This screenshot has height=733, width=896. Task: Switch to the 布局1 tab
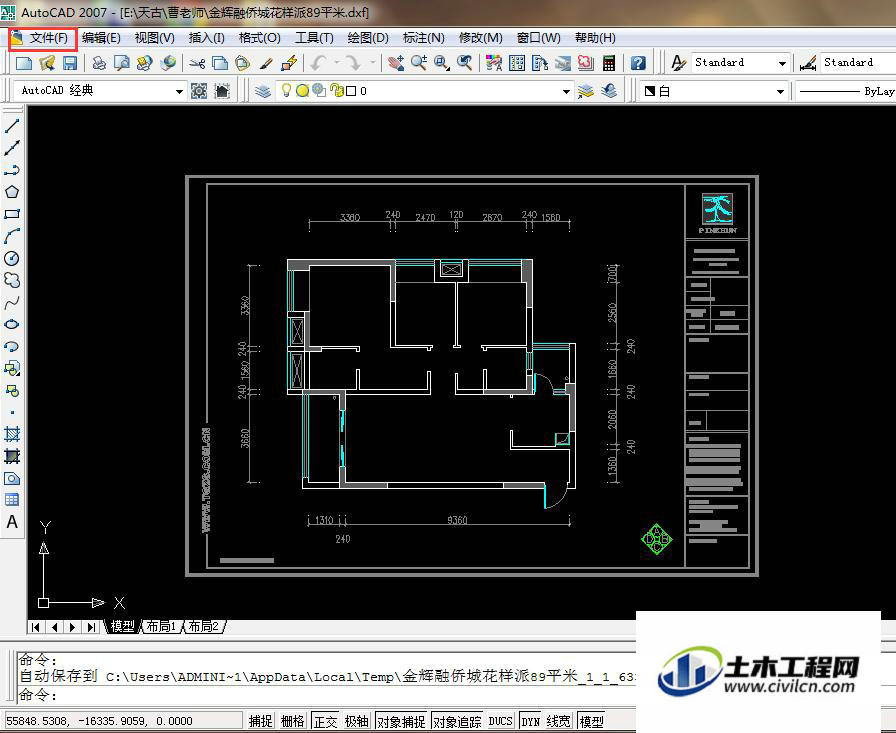[x=161, y=627]
